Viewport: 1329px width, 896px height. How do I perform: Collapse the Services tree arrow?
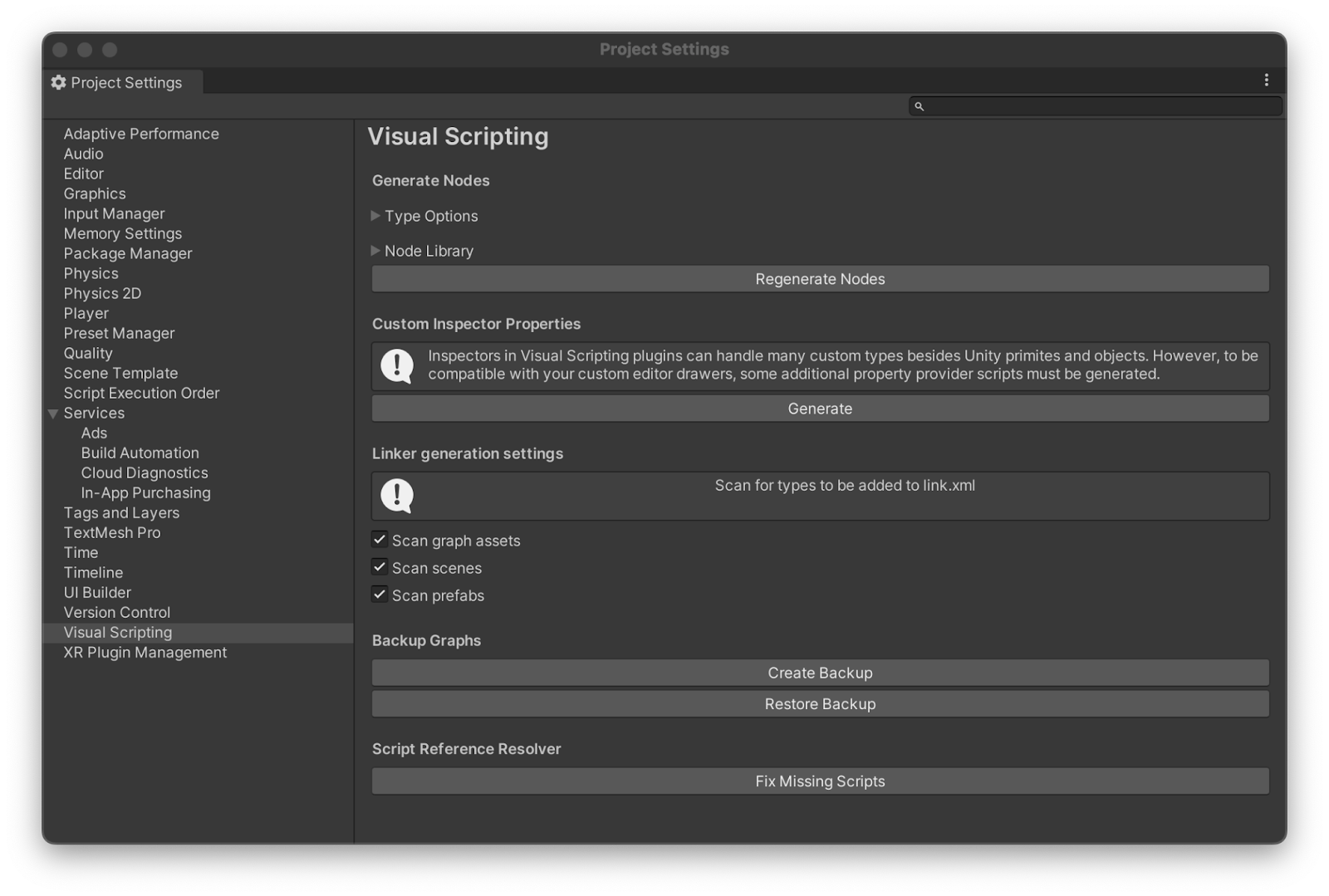point(53,414)
